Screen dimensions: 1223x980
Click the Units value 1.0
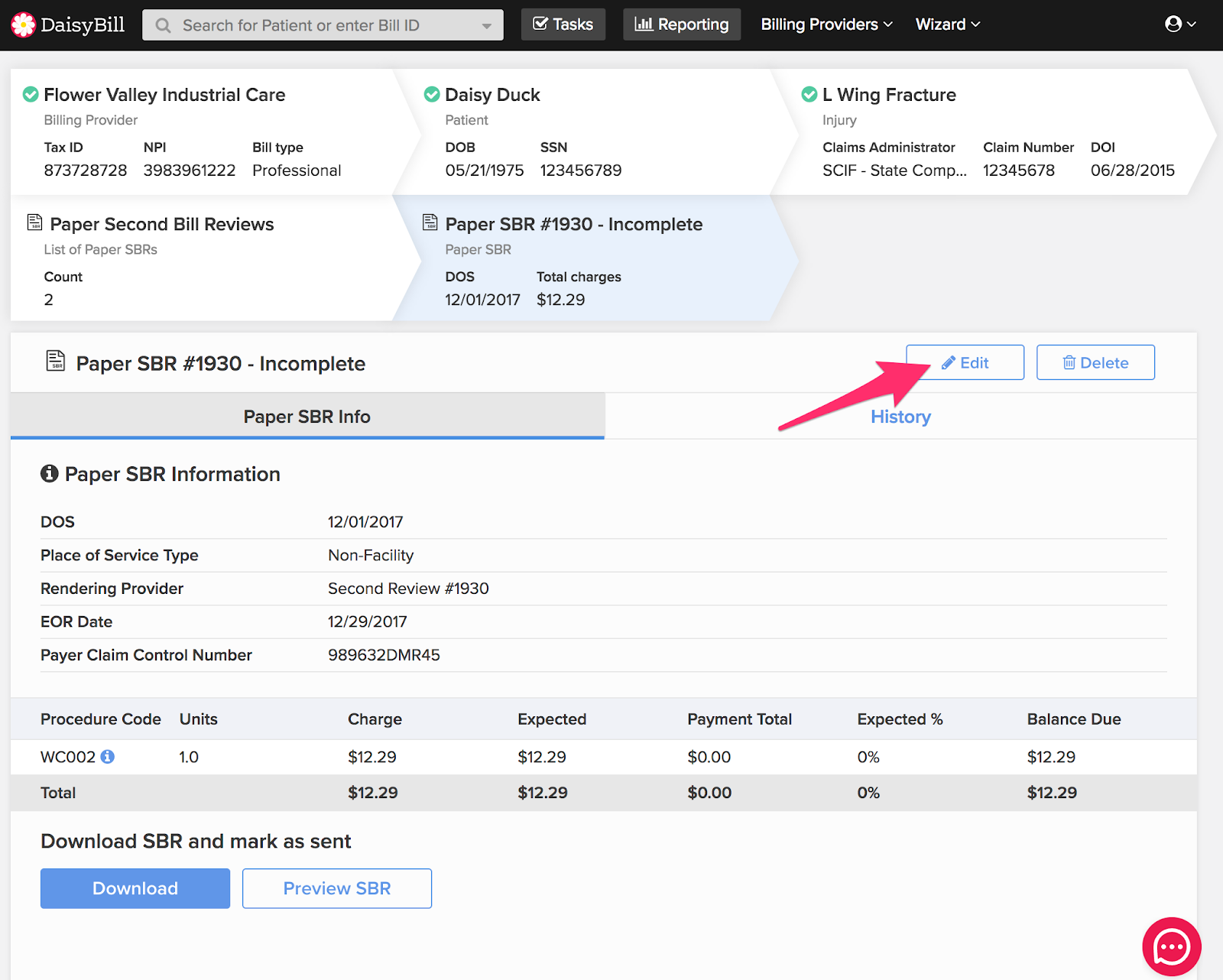click(x=189, y=757)
